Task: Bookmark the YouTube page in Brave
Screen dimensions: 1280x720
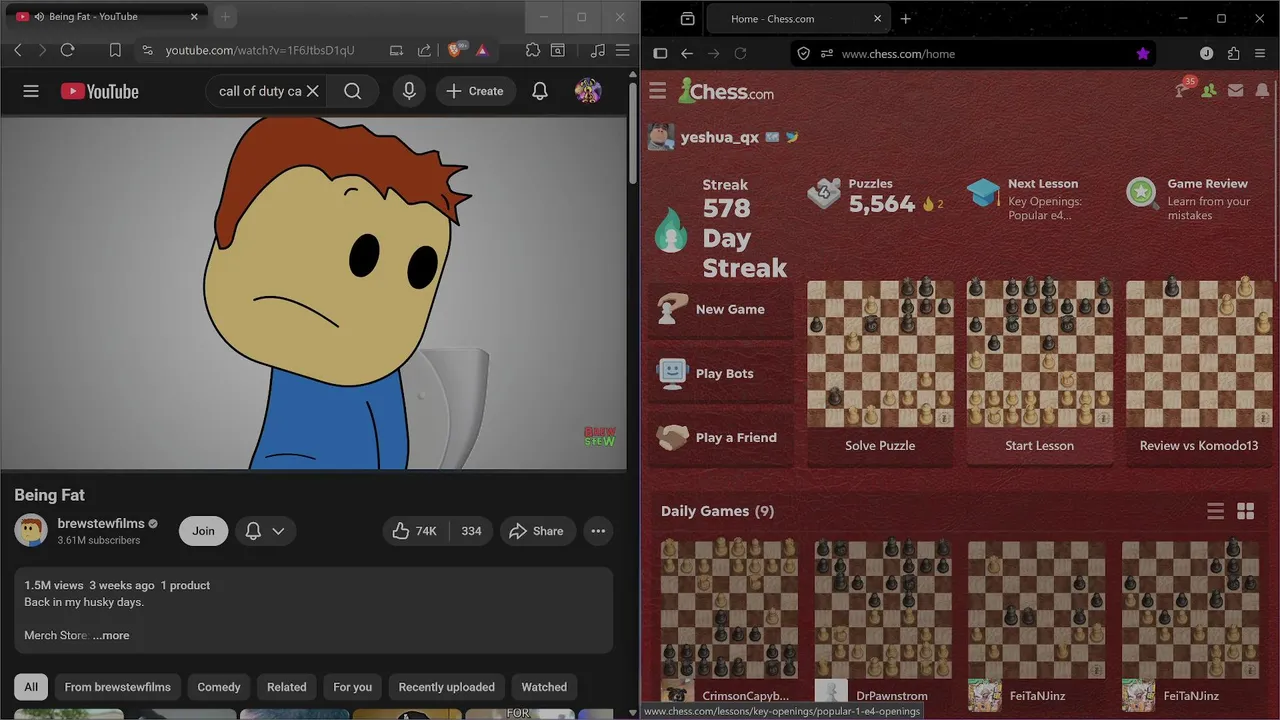Action: click(115, 50)
